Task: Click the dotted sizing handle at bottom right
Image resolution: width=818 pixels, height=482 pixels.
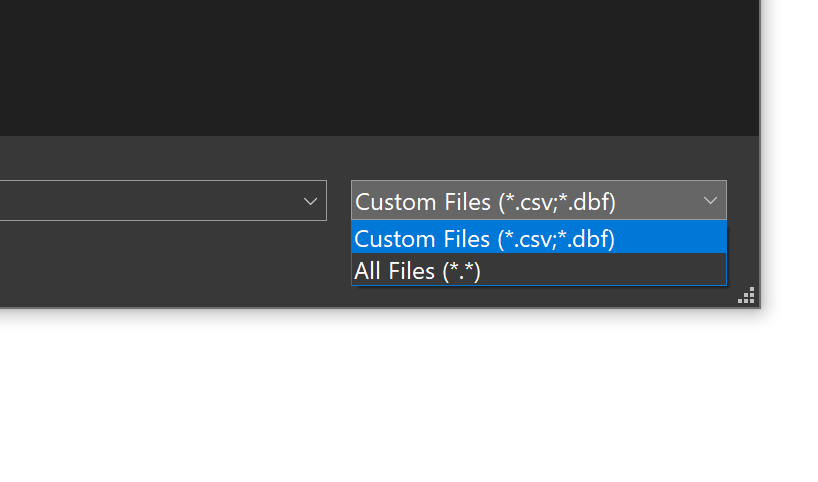Action: (x=746, y=295)
